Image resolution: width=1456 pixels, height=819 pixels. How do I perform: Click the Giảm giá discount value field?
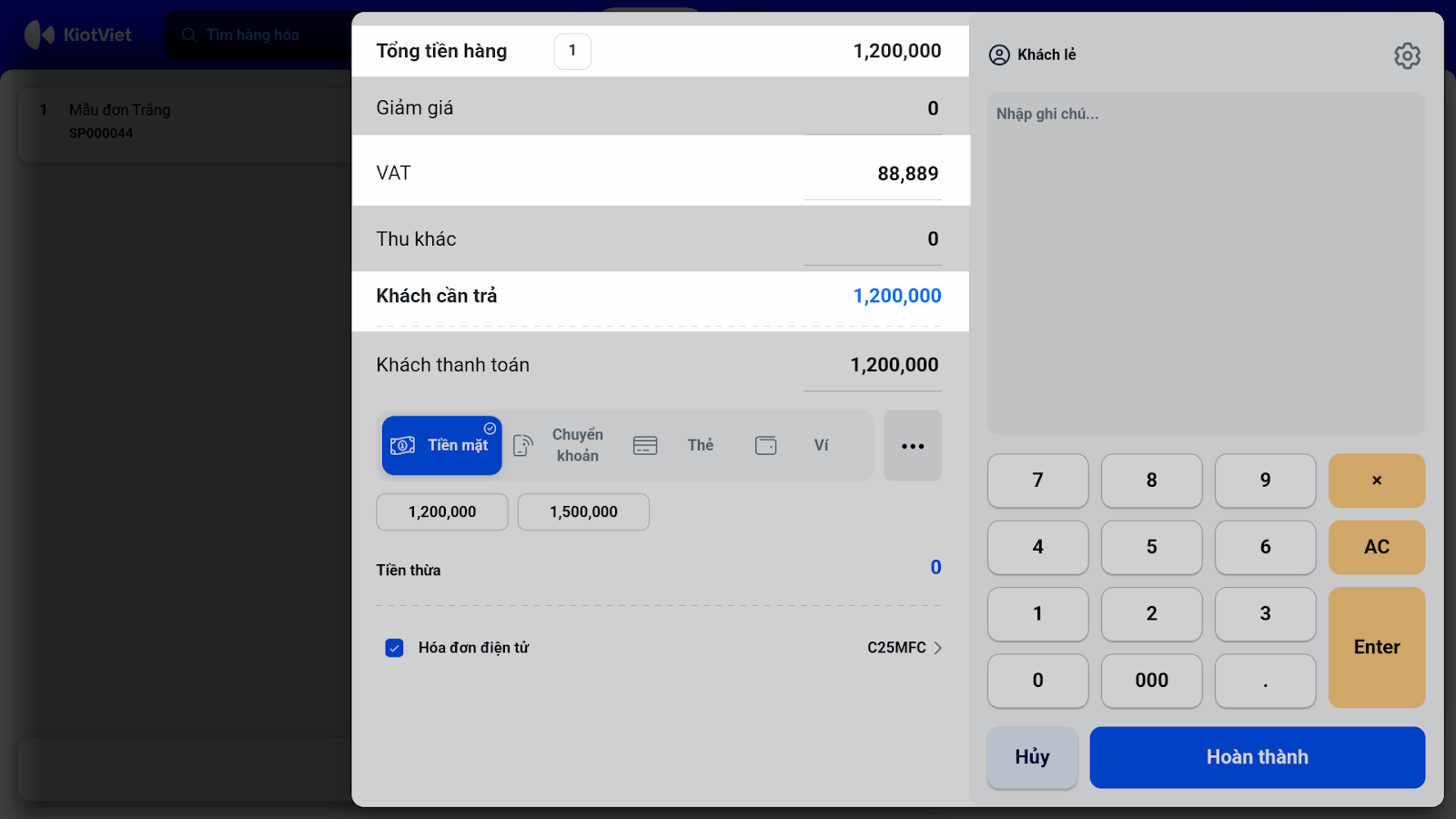point(873,109)
